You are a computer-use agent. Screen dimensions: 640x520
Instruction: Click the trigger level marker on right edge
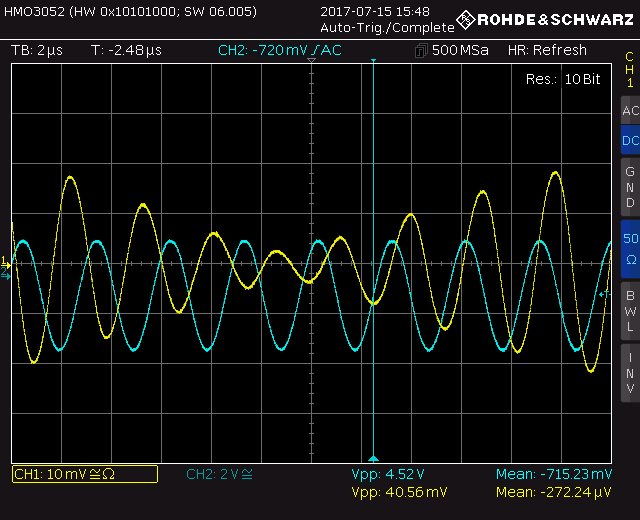[x=603, y=294]
